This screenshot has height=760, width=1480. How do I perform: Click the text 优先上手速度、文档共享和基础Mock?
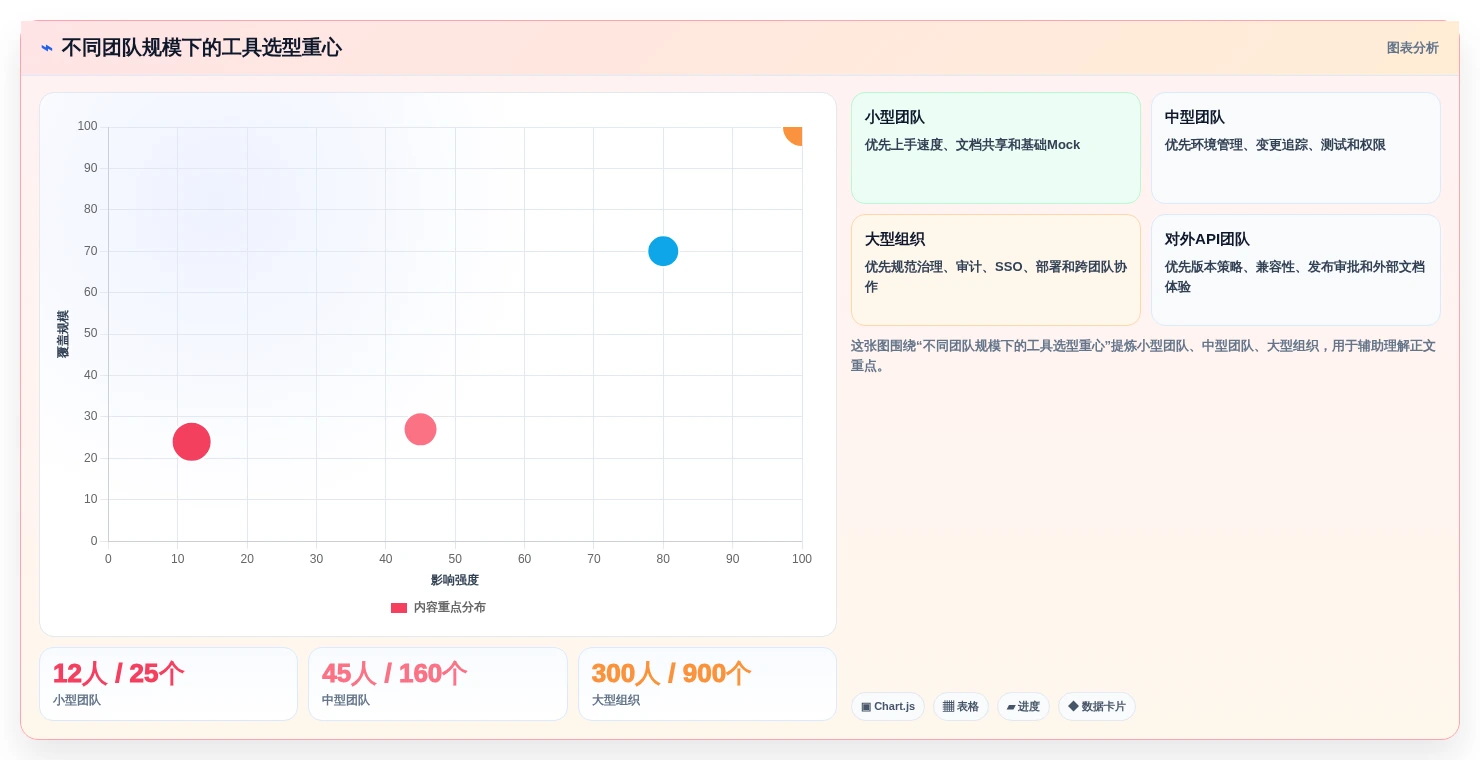pyautogui.click(x=972, y=145)
